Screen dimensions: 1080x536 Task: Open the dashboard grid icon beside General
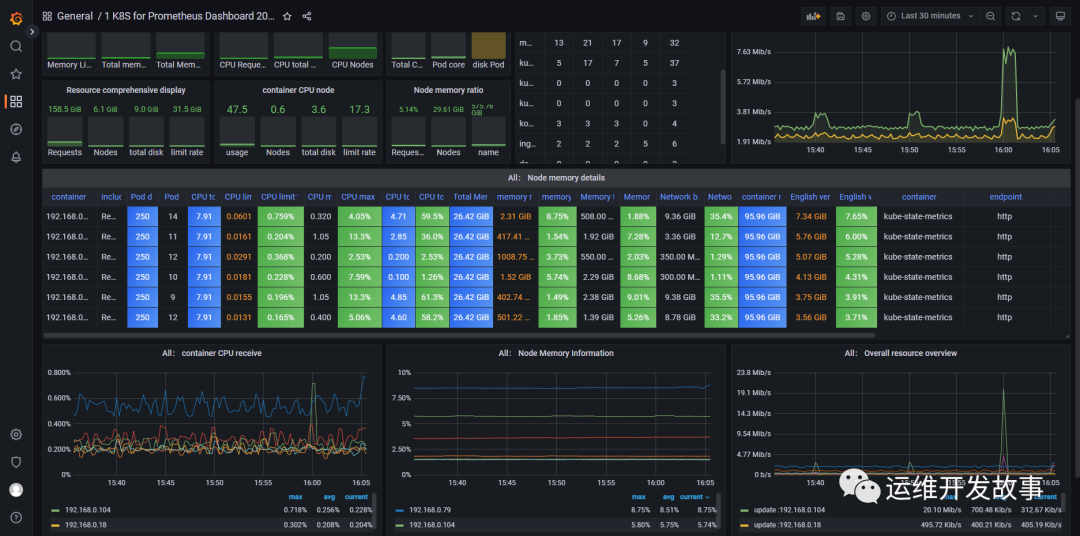(48, 16)
